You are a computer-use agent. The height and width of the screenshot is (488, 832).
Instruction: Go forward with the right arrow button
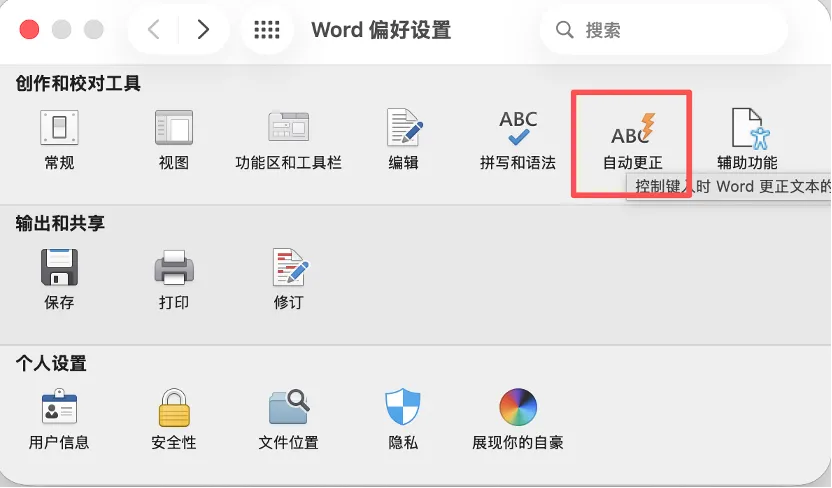click(x=203, y=30)
